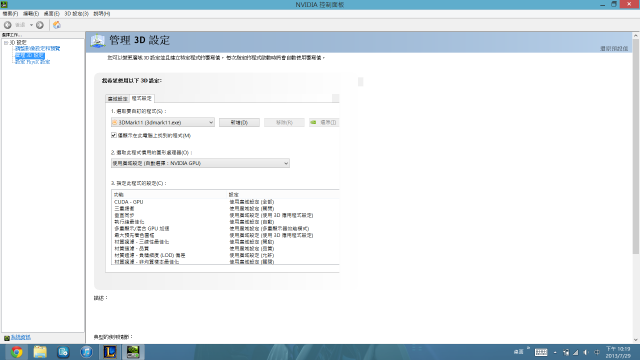The width and height of the screenshot is (640, 360).
Task: Collapse the 3D 設定 tree node
Action: coord(6,42)
